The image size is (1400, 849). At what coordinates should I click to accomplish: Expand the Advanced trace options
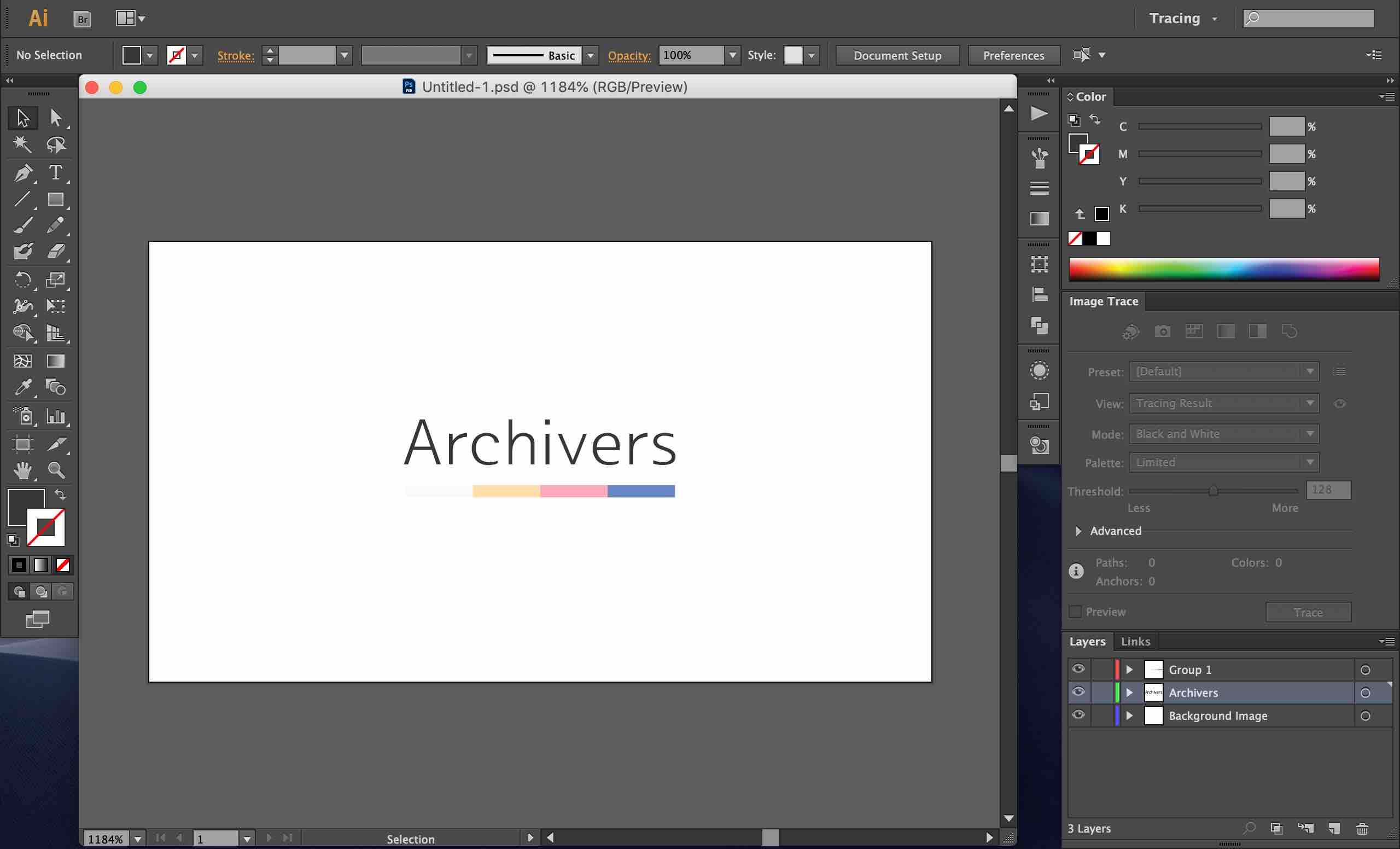tap(1078, 531)
